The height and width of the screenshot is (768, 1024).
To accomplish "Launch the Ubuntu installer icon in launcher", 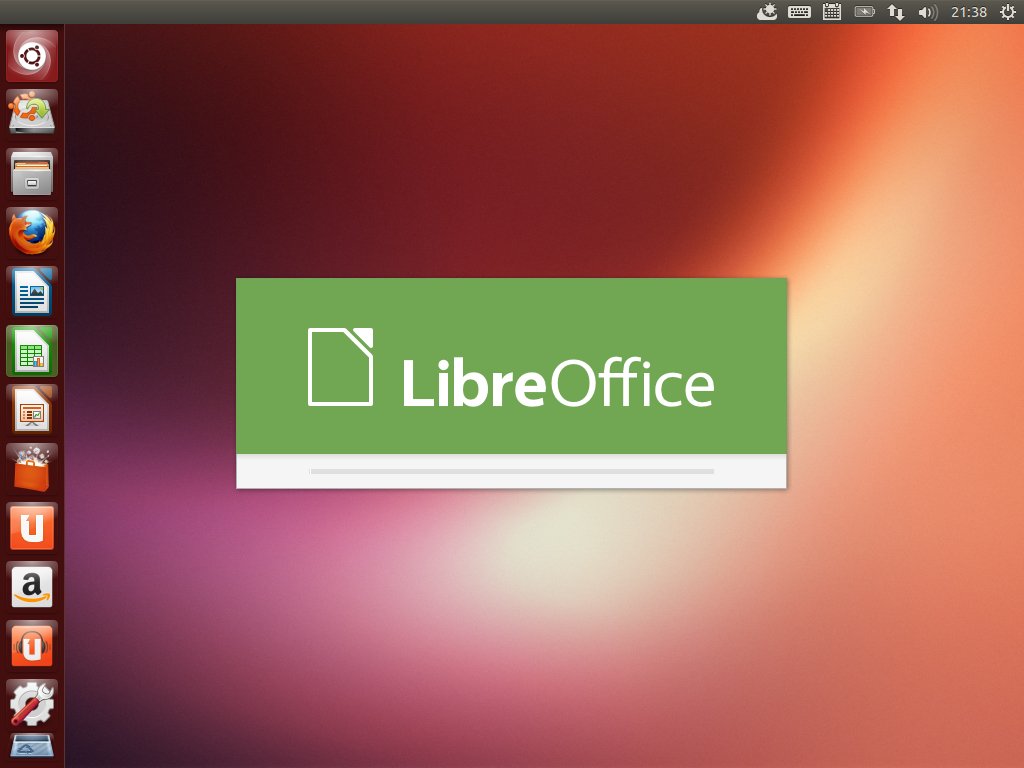I will pyautogui.click(x=32, y=113).
